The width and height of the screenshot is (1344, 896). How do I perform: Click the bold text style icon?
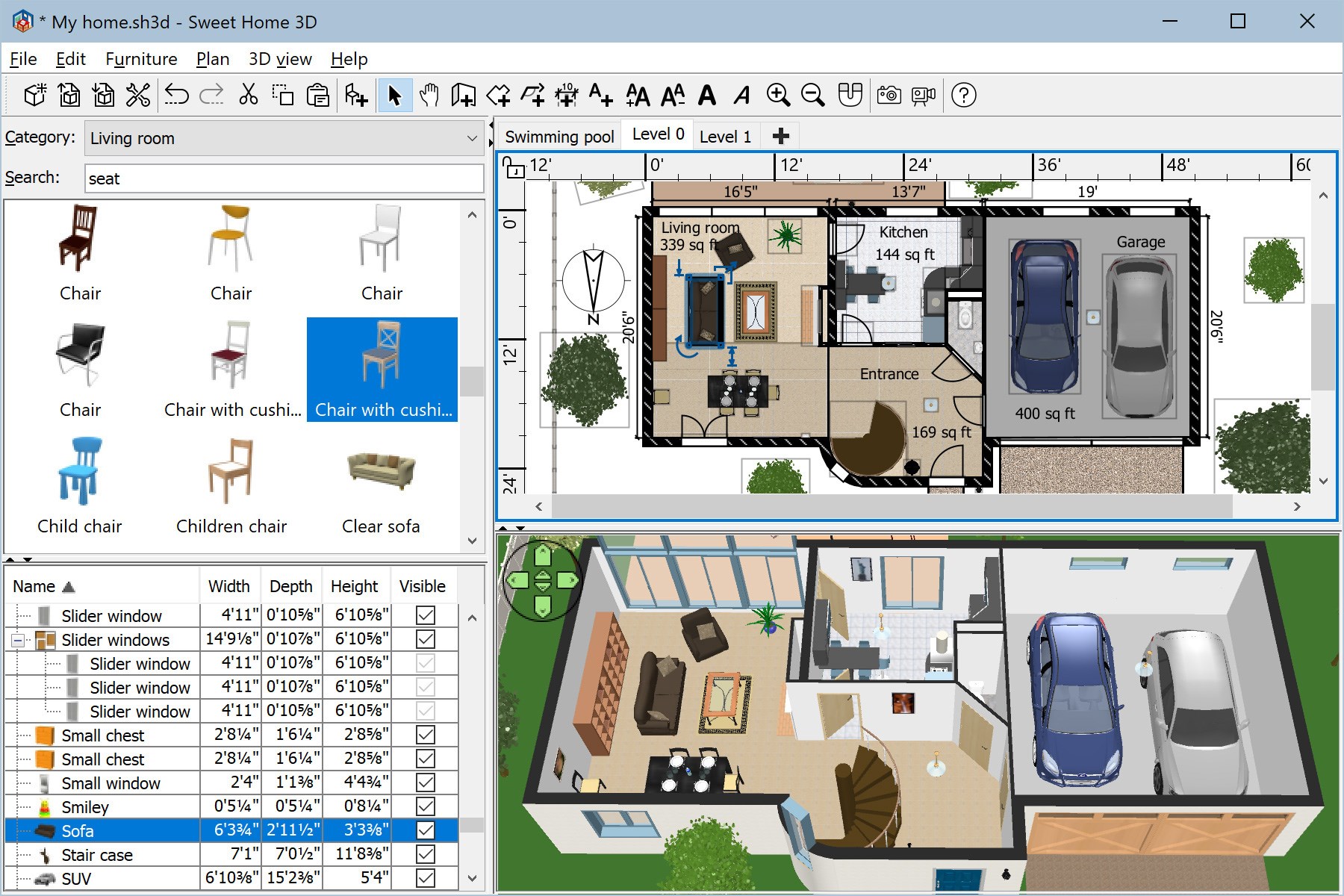[706, 95]
